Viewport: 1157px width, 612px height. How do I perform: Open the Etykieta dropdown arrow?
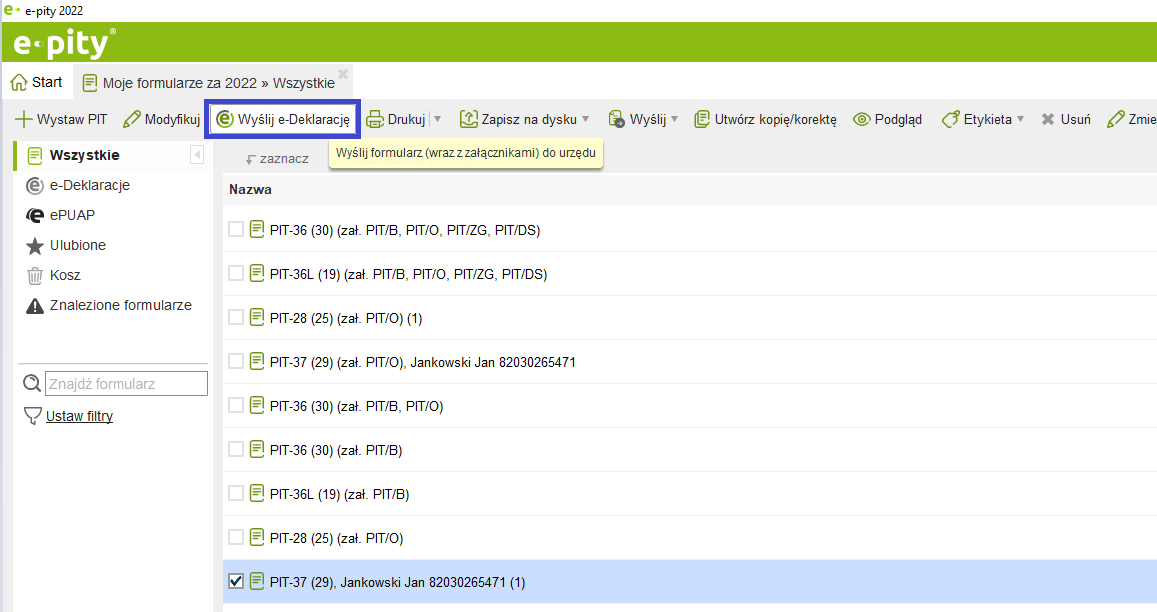point(1020,119)
